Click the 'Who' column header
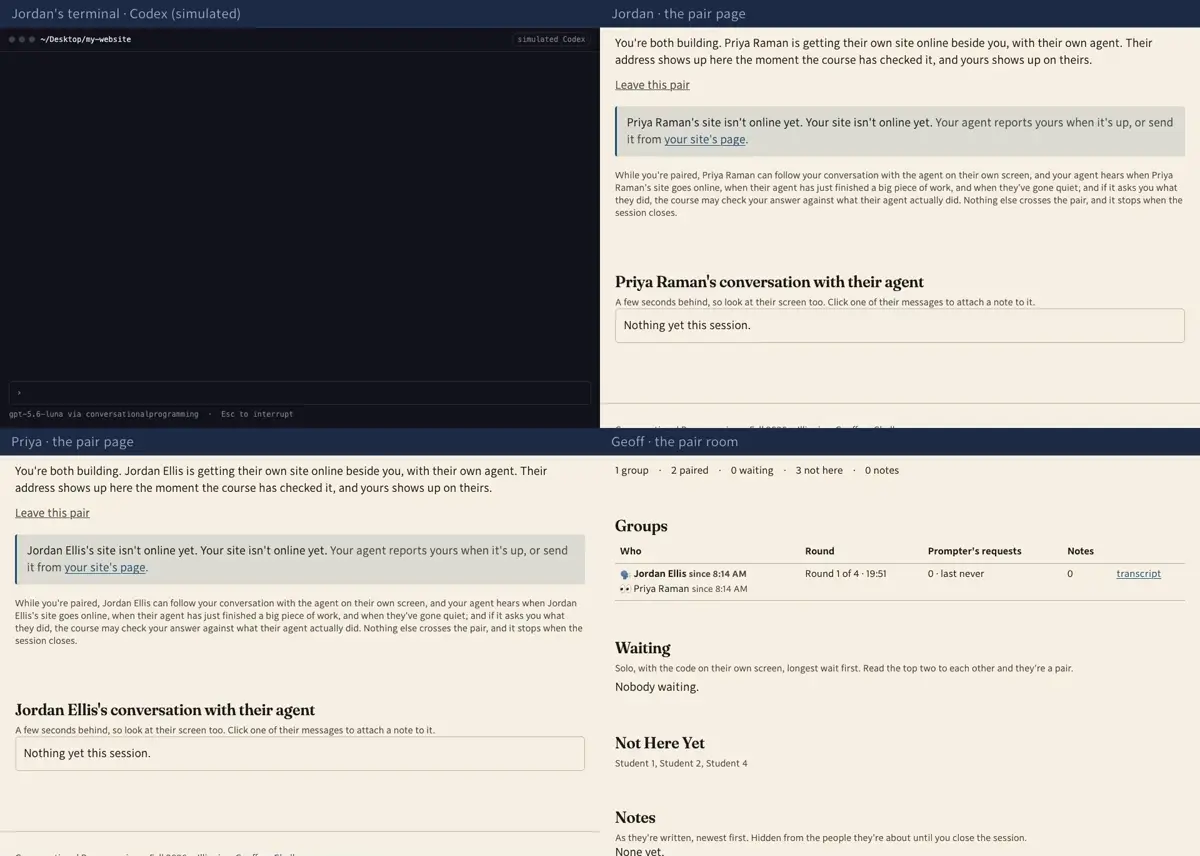Screen dimensions: 1200x856 click(x=631, y=551)
